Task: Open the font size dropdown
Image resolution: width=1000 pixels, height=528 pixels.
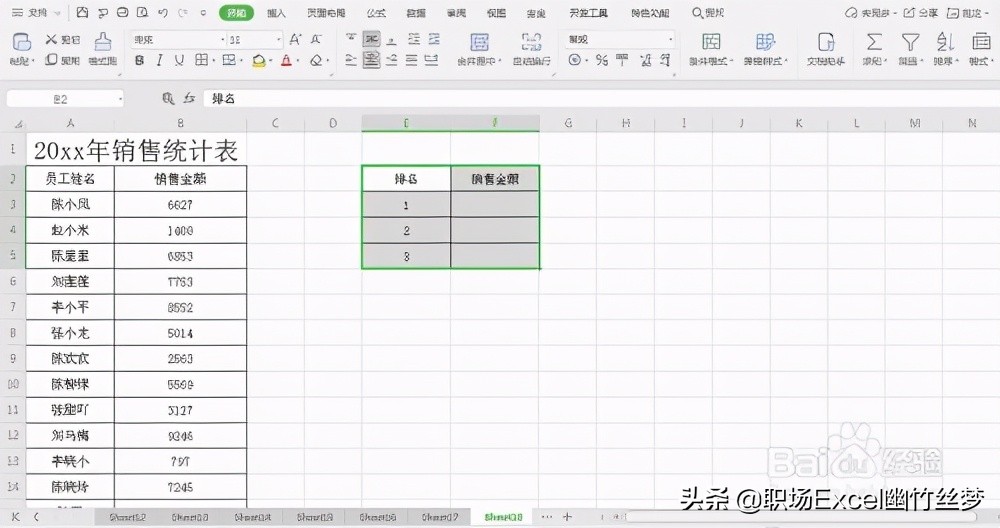Action: tap(279, 40)
